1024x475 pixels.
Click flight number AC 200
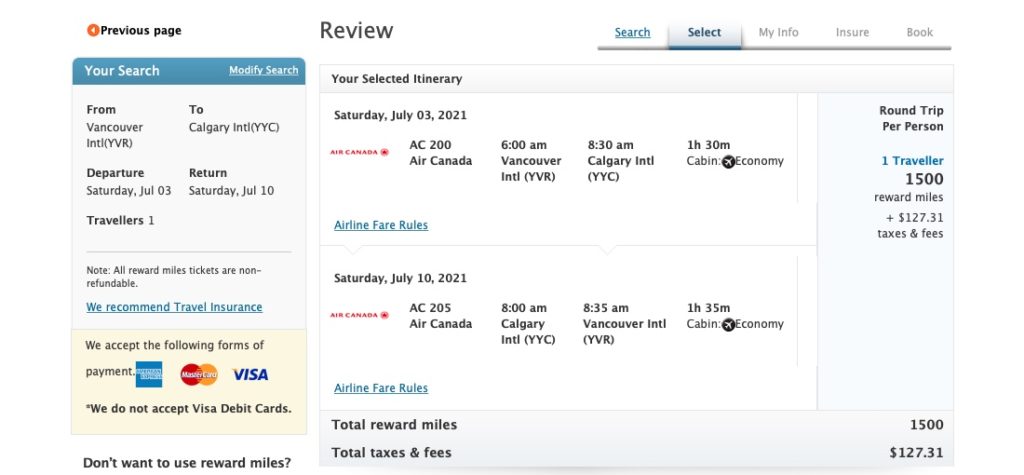(x=430, y=145)
